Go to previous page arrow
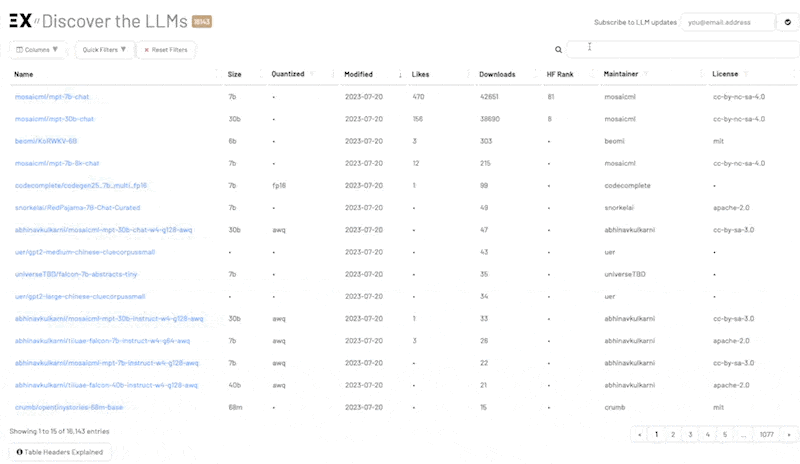Image resolution: width=800 pixels, height=464 pixels. (639, 434)
